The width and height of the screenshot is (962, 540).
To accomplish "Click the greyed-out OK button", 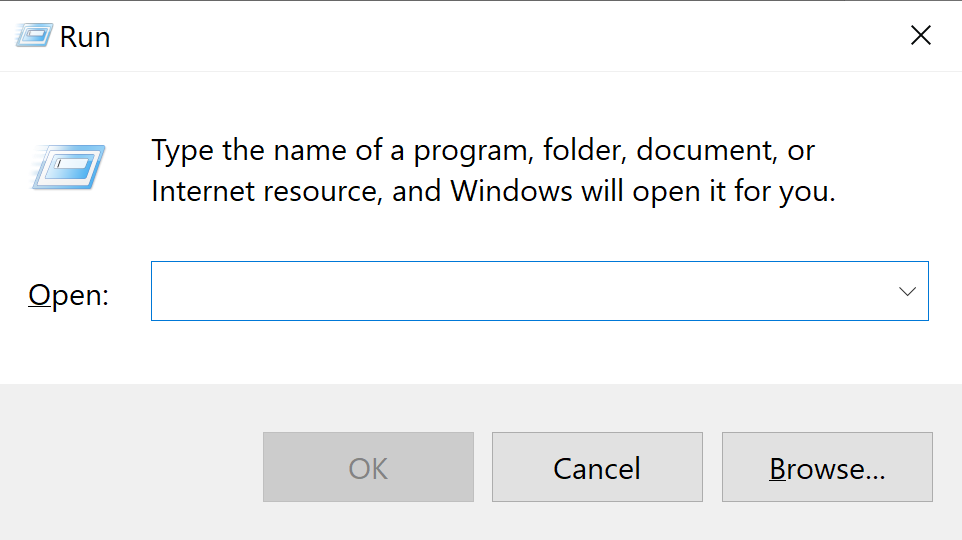I will [368, 467].
